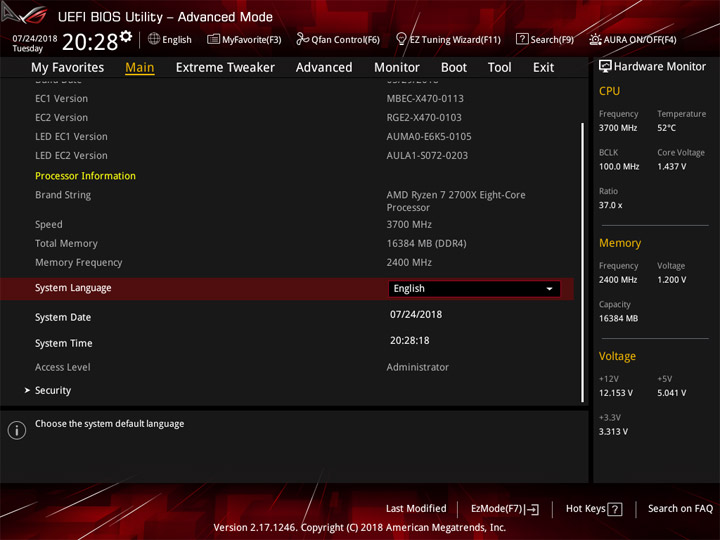This screenshot has height=540, width=720.
Task: Select the System Time value 20:28:18
Action: click(410, 341)
